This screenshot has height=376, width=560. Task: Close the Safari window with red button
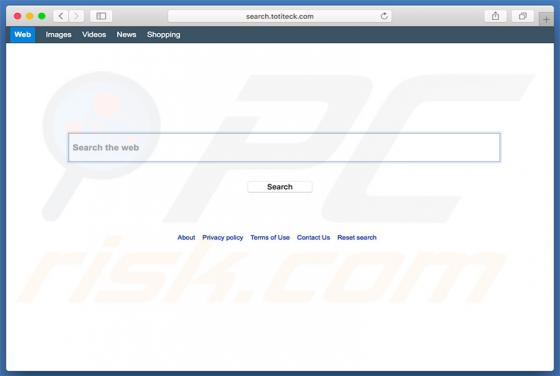pyautogui.click(x=18, y=16)
